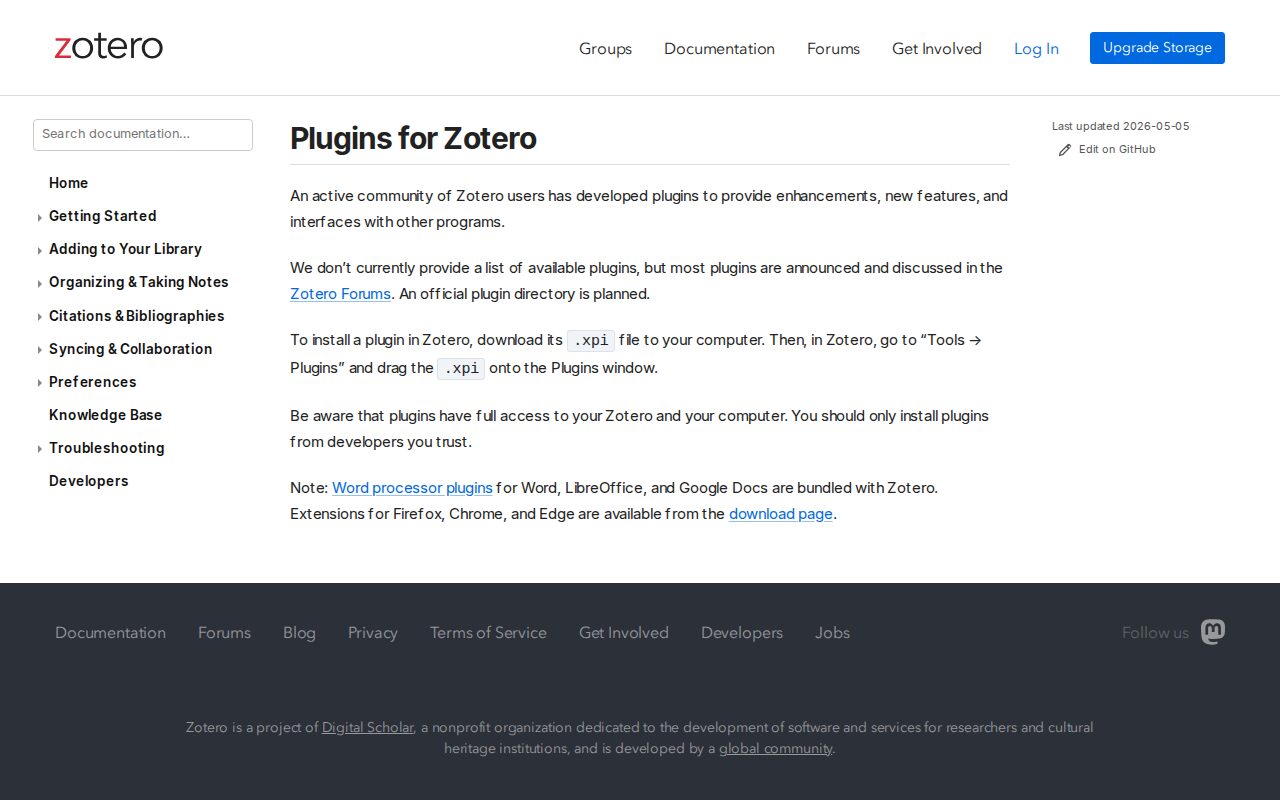Follow the Zotero Forums link in the text

pos(340,294)
